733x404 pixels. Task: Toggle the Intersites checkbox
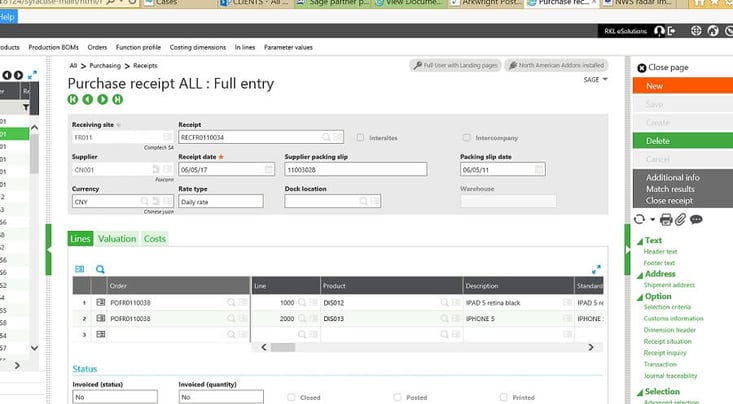(360, 137)
